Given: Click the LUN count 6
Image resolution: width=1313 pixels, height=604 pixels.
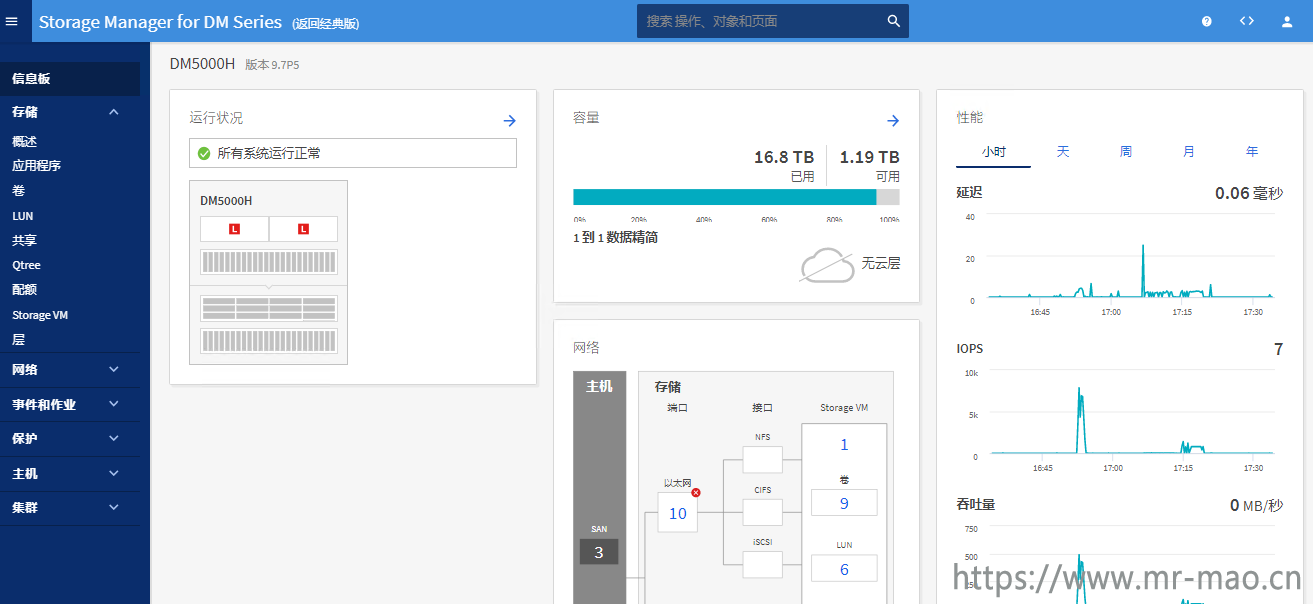Looking at the screenshot, I should (844, 569).
